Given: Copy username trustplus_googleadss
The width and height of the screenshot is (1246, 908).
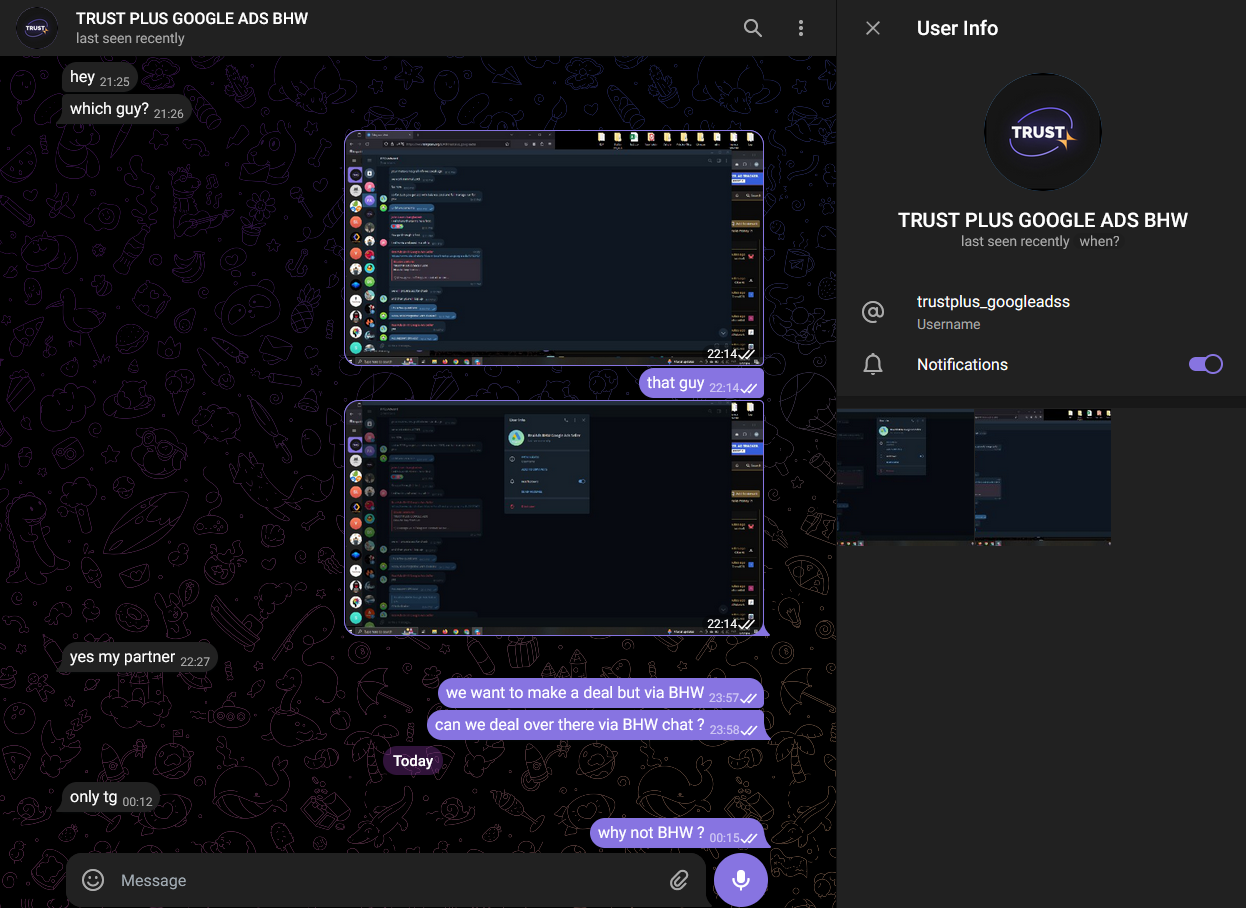Looking at the screenshot, I should (x=993, y=302).
